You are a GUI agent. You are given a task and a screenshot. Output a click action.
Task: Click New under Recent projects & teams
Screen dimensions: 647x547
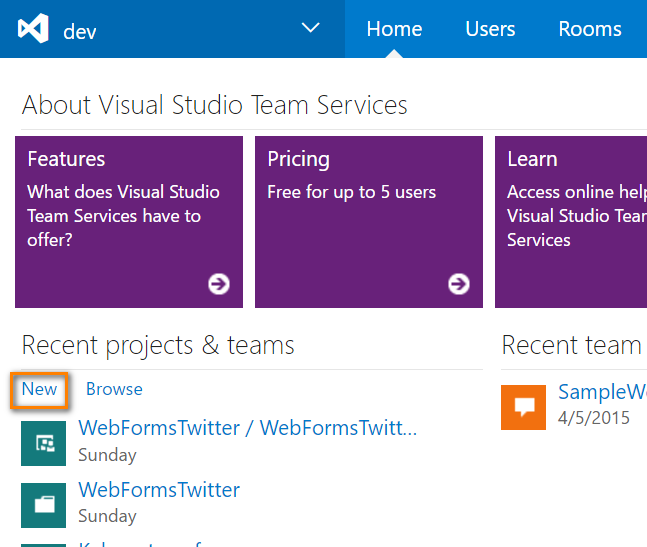(x=39, y=389)
